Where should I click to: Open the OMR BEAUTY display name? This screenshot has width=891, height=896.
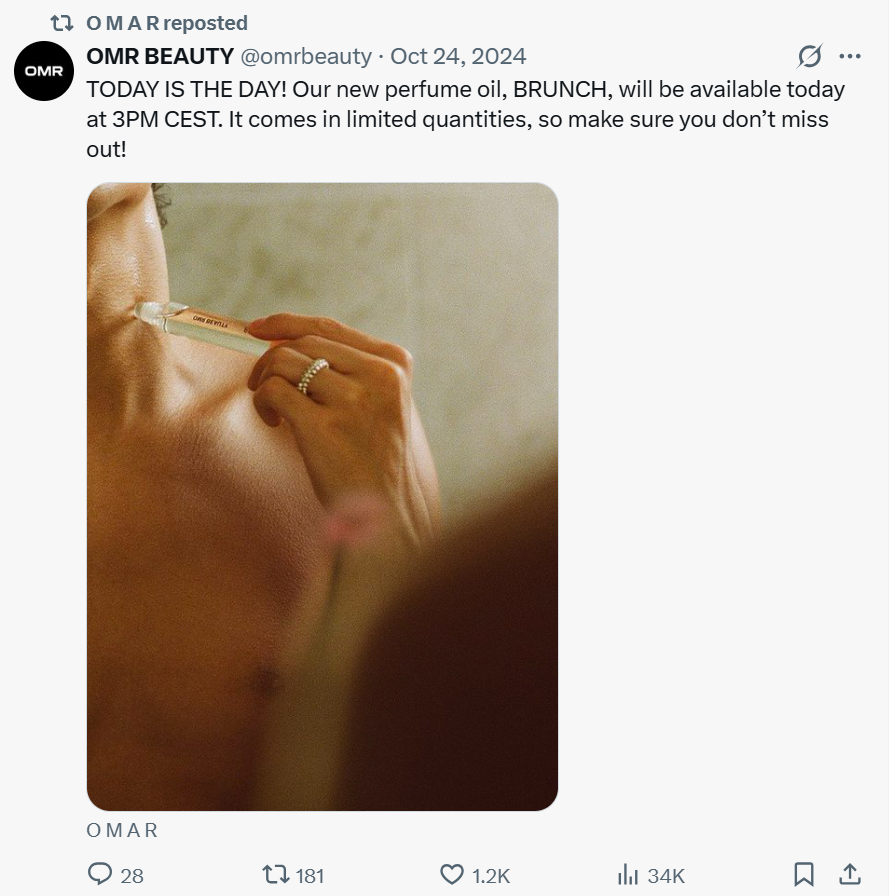[161, 56]
